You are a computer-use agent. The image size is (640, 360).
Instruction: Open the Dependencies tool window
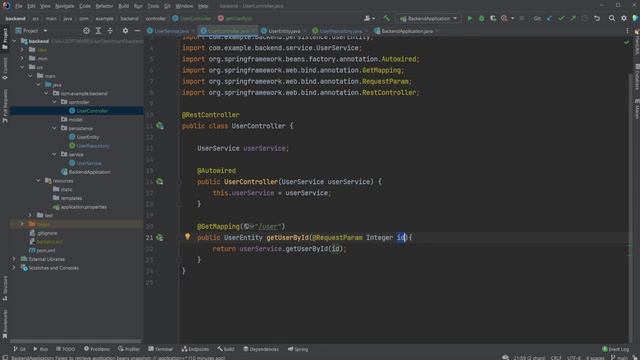coord(261,349)
